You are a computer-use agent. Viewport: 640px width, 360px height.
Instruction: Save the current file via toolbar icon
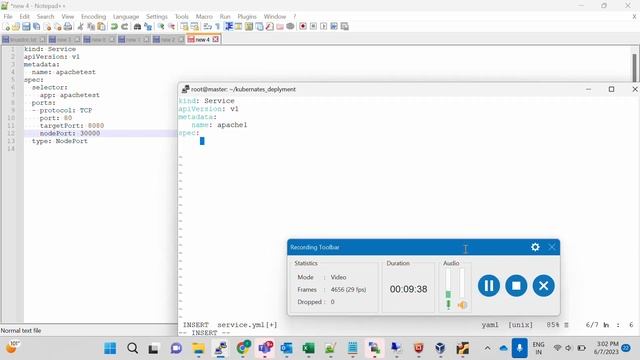click(x=26, y=27)
